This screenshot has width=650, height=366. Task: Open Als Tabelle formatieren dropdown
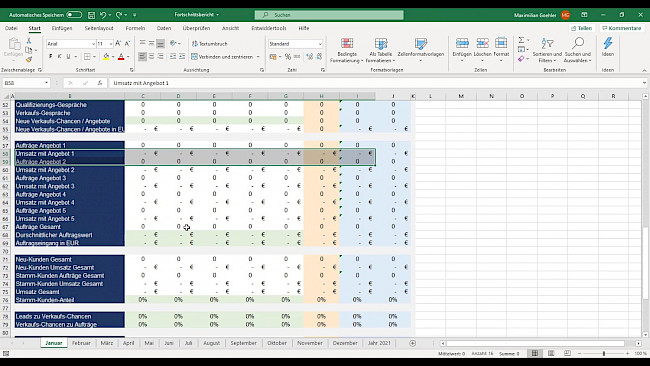(381, 50)
